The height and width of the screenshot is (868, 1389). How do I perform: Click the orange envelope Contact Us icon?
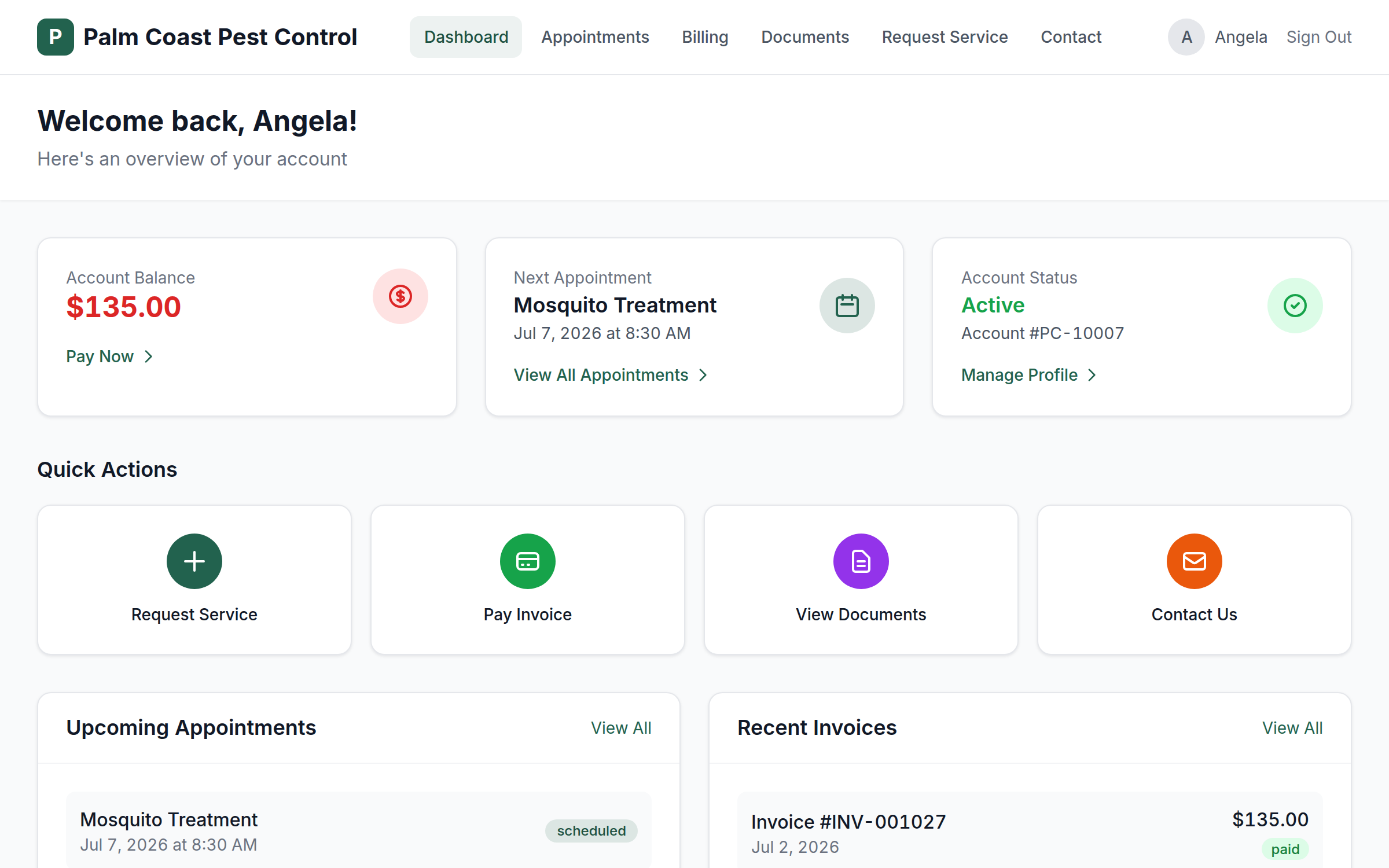[x=1195, y=561]
